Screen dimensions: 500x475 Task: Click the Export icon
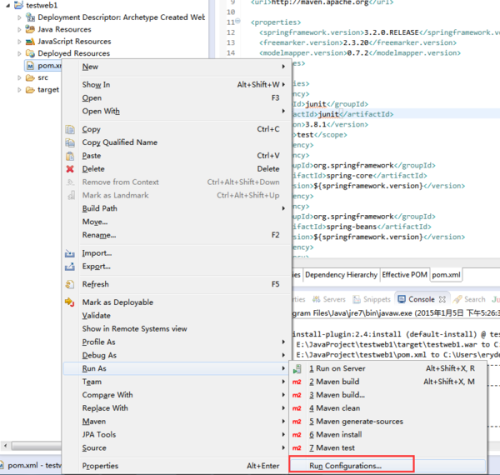point(70,267)
